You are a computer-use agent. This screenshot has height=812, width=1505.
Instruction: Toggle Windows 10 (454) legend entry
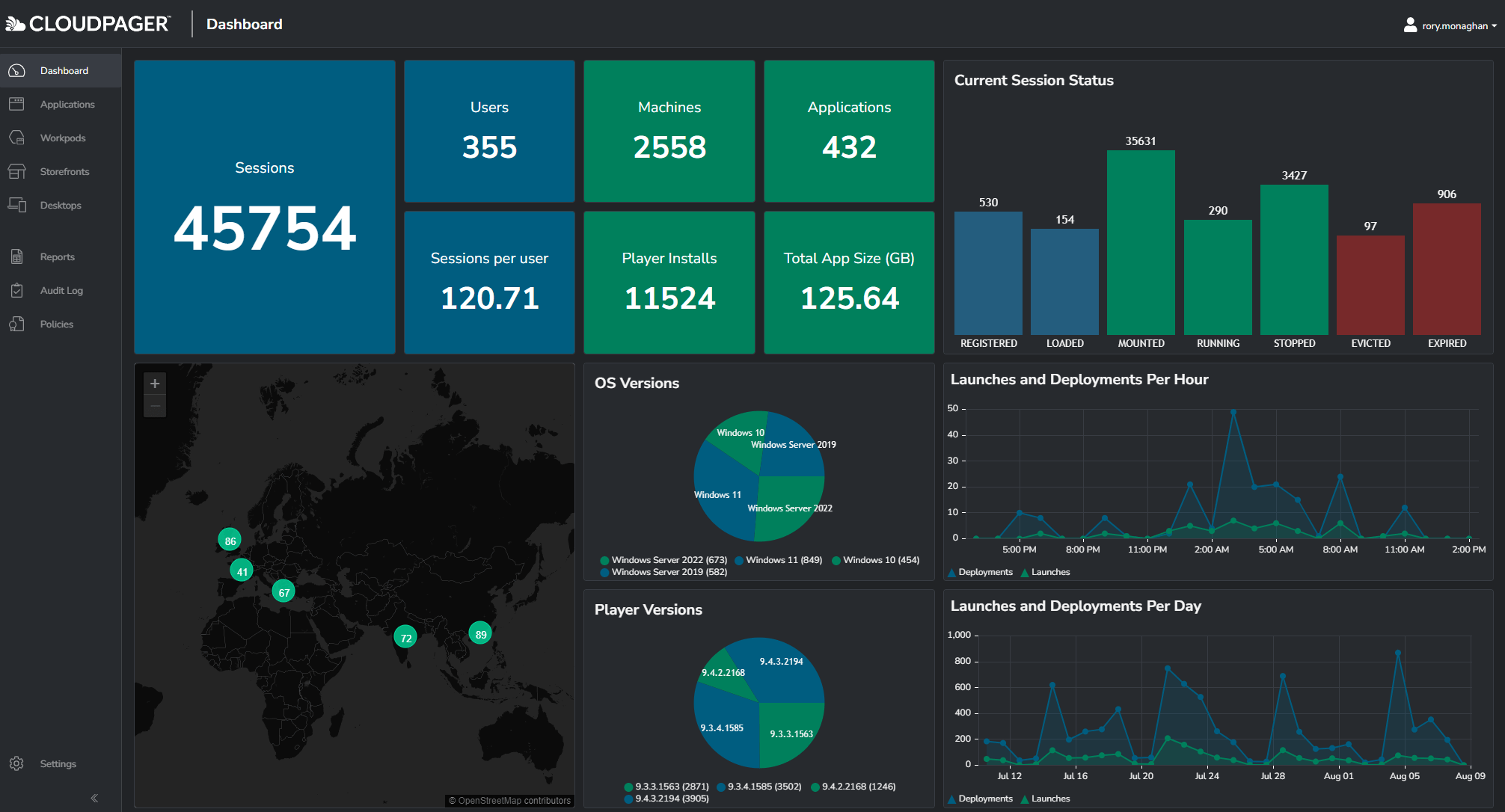pyautogui.click(x=876, y=560)
